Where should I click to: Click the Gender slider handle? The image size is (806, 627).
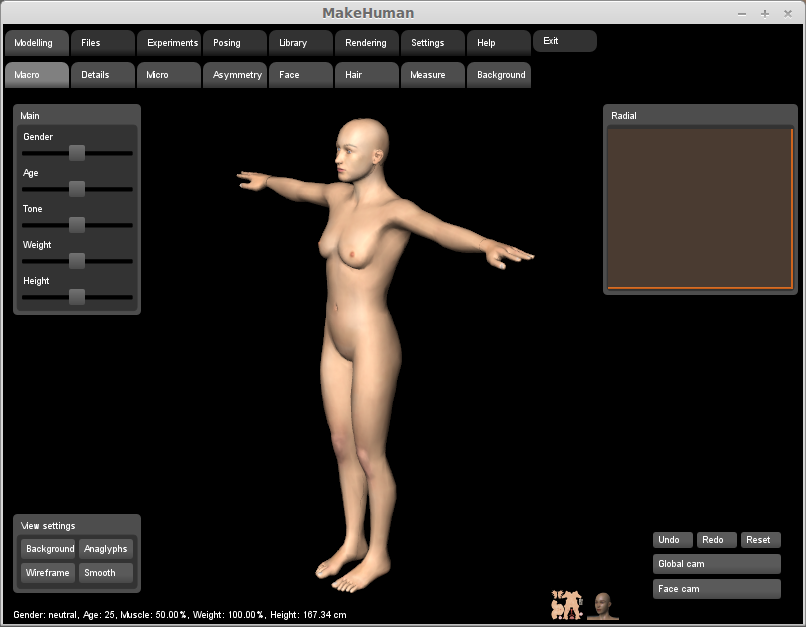77,153
